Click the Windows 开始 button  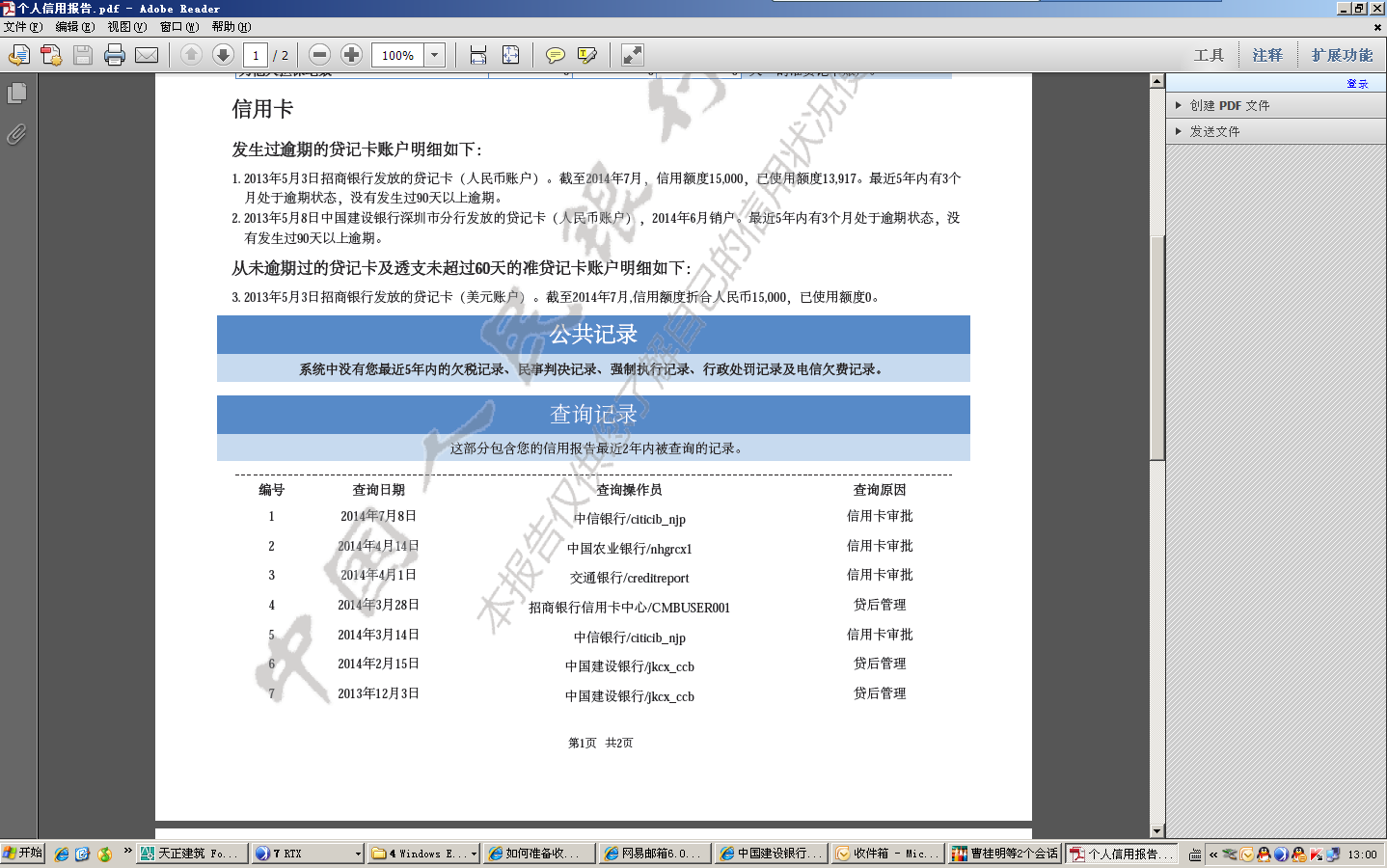(22, 854)
